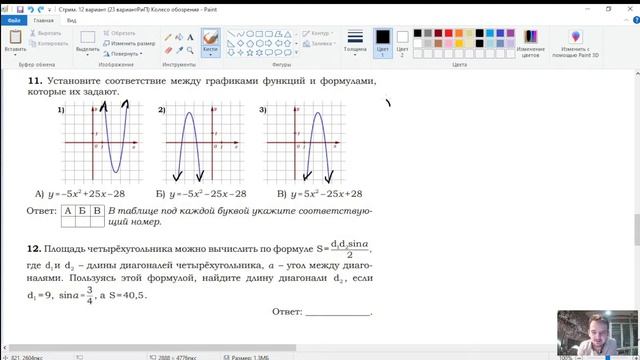The width and height of the screenshot is (640, 360).
Task: Select the Curve shape
Action: coord(240,34)
